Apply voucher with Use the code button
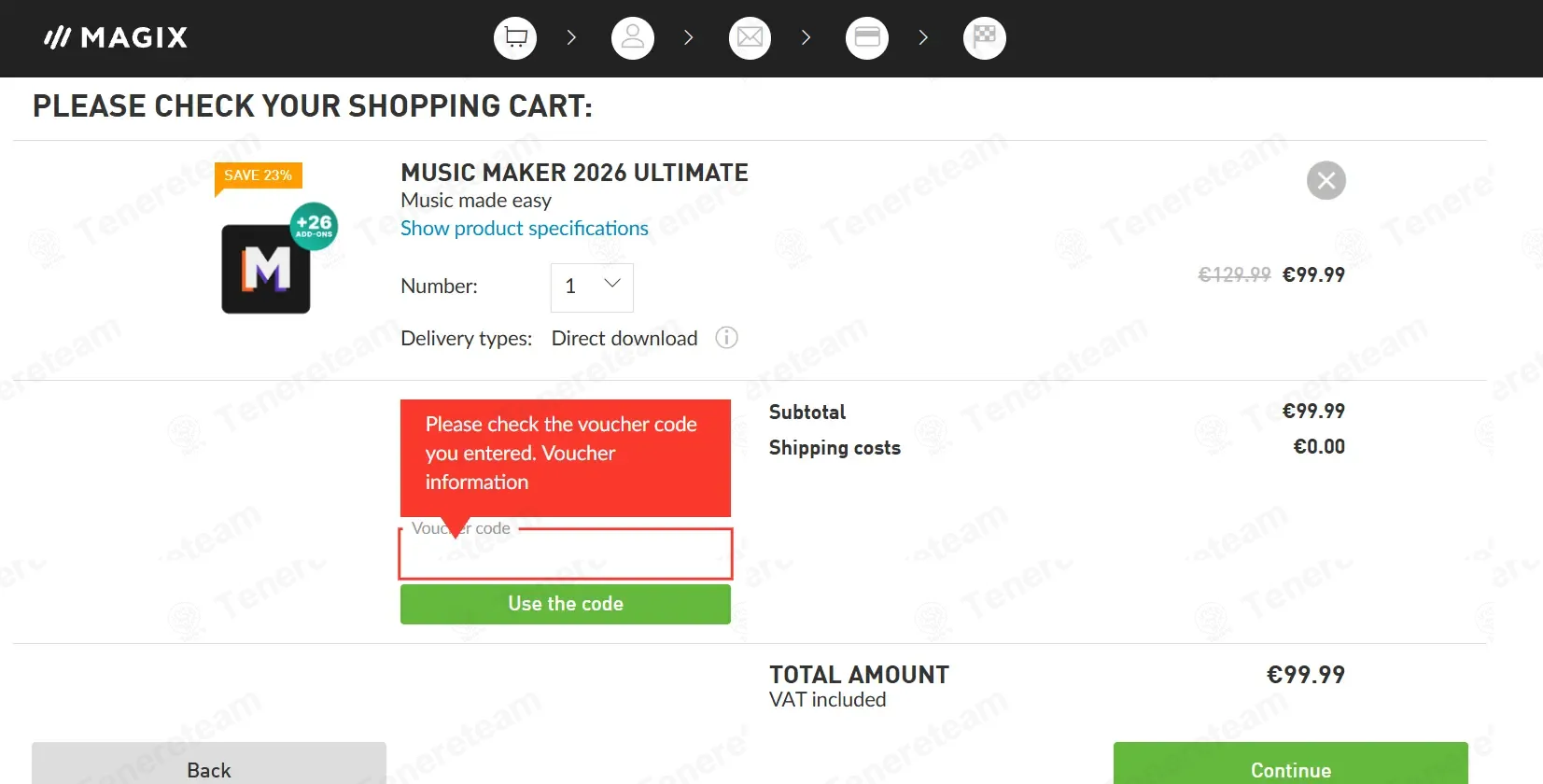 [566, 604]
